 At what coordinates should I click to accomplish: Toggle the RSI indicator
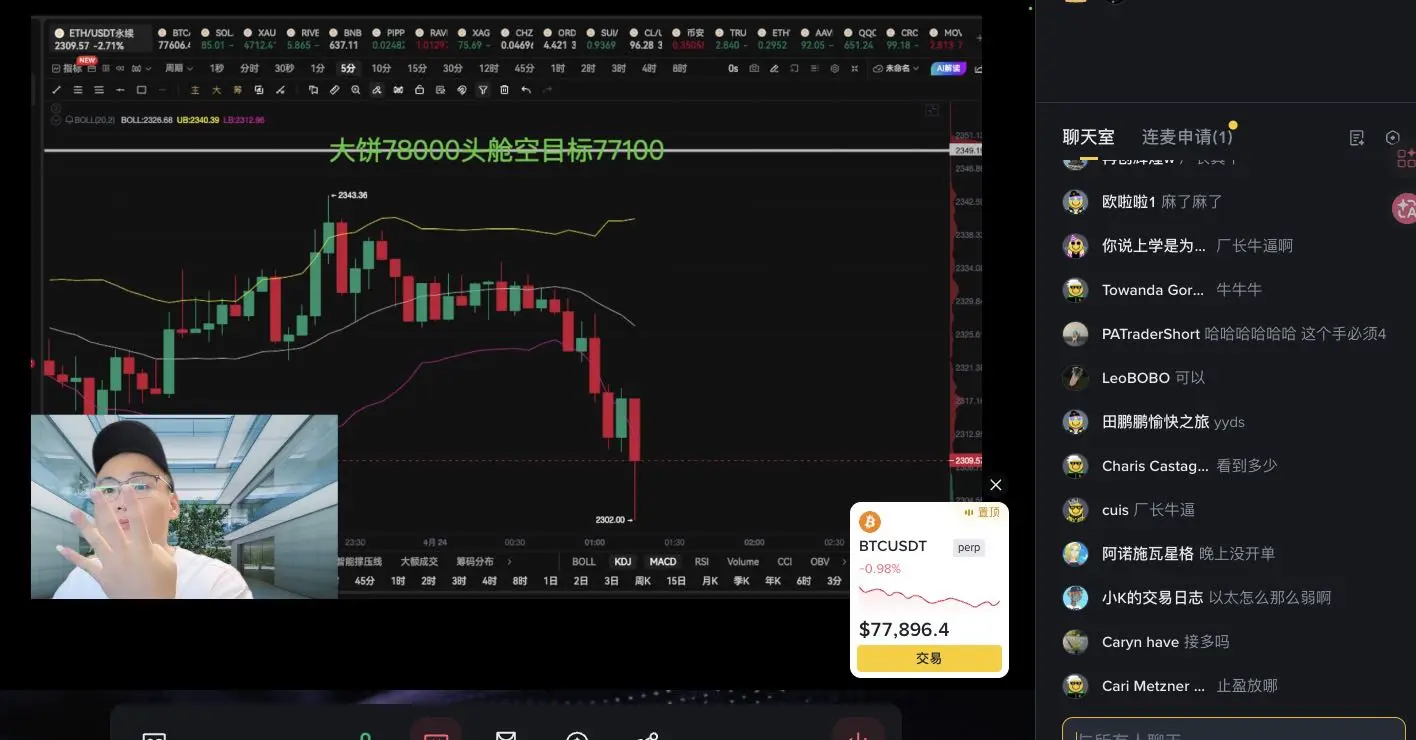pyautogui.click(x=702, y=562)
